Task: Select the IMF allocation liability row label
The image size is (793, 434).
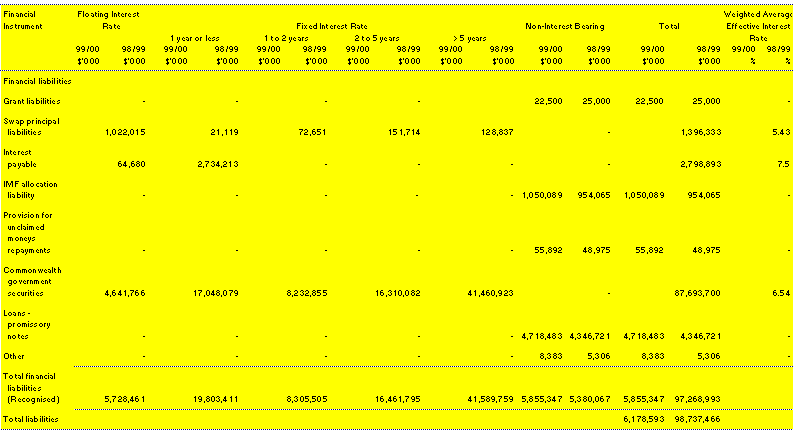Action: [x=30, y=189]
